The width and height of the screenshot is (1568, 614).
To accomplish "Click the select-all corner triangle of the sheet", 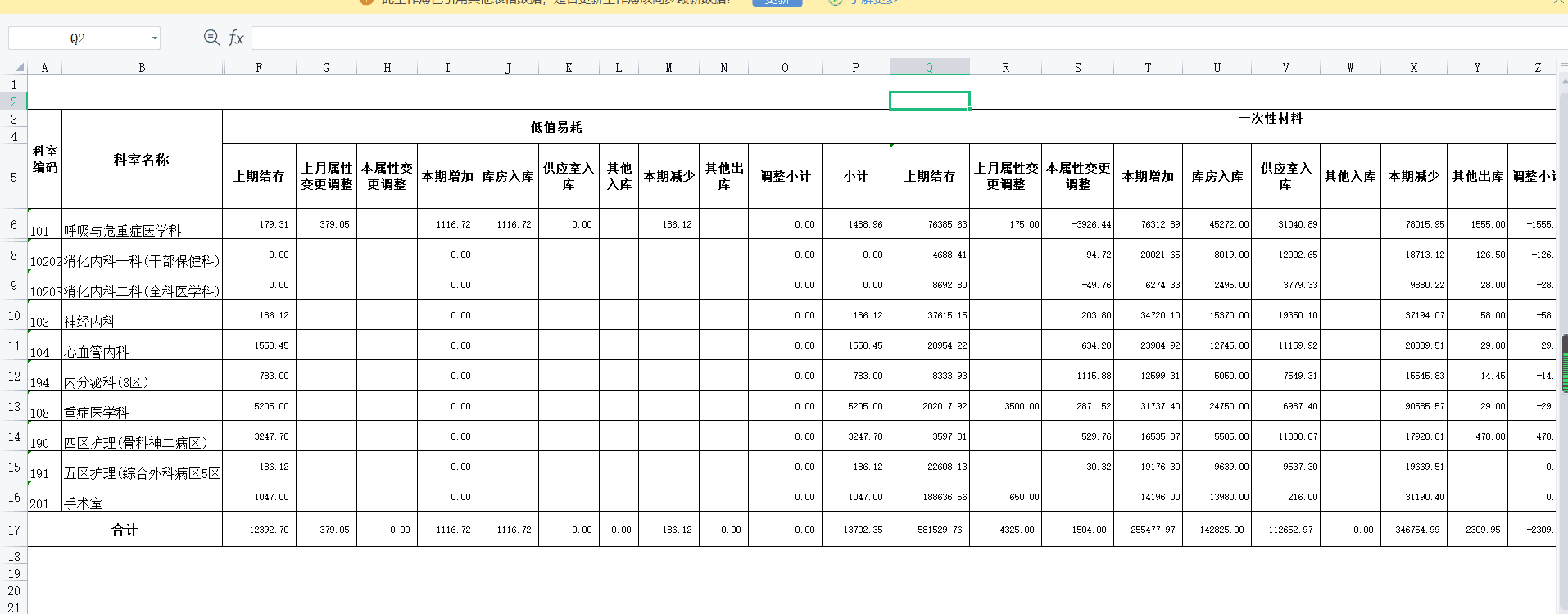I will [x=19, y=68].
